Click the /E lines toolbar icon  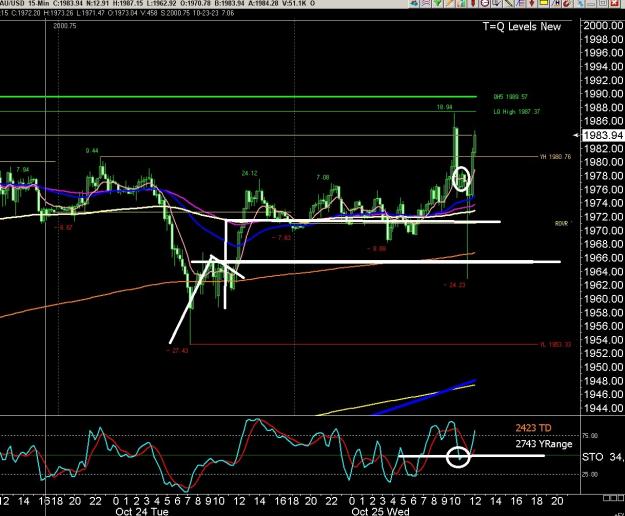520,3
